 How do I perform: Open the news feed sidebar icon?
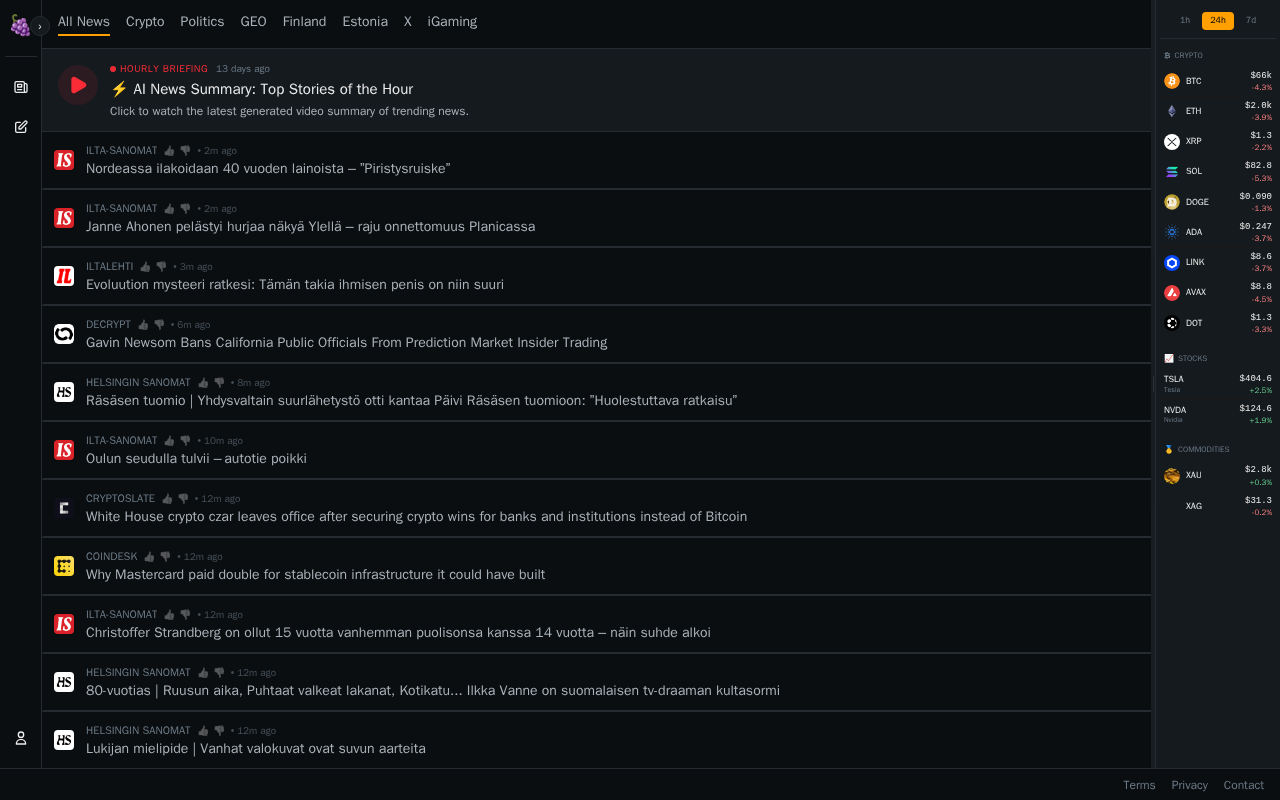(21, 87)
